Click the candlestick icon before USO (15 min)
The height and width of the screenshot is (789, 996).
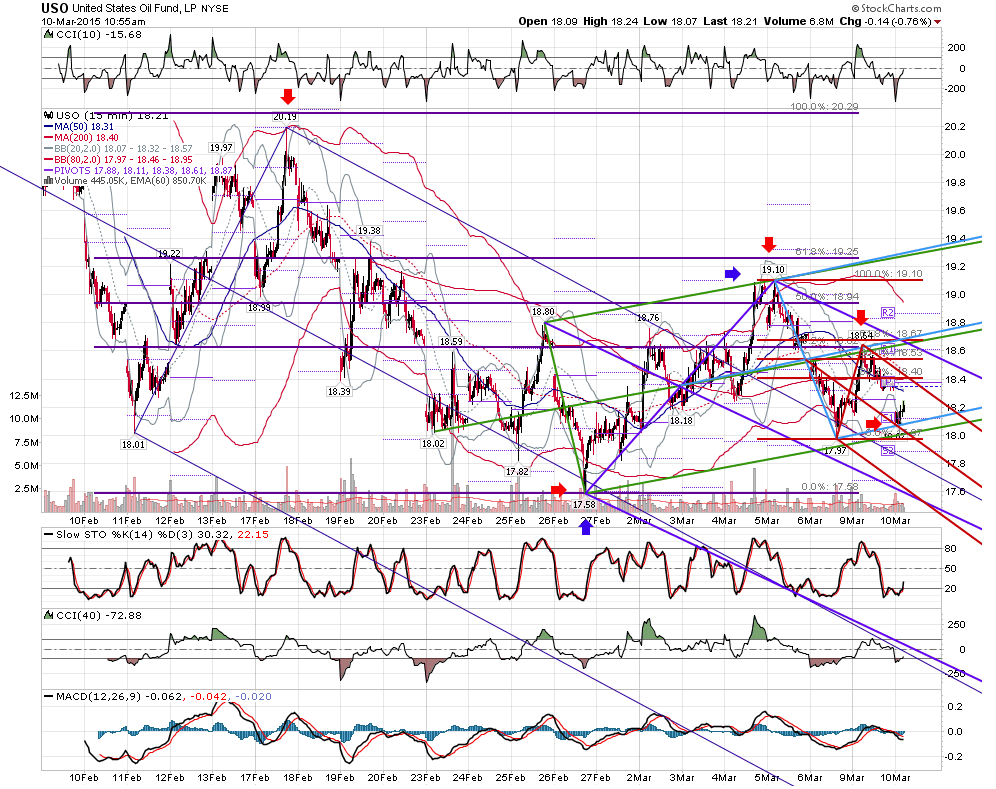tap(48, 115)
